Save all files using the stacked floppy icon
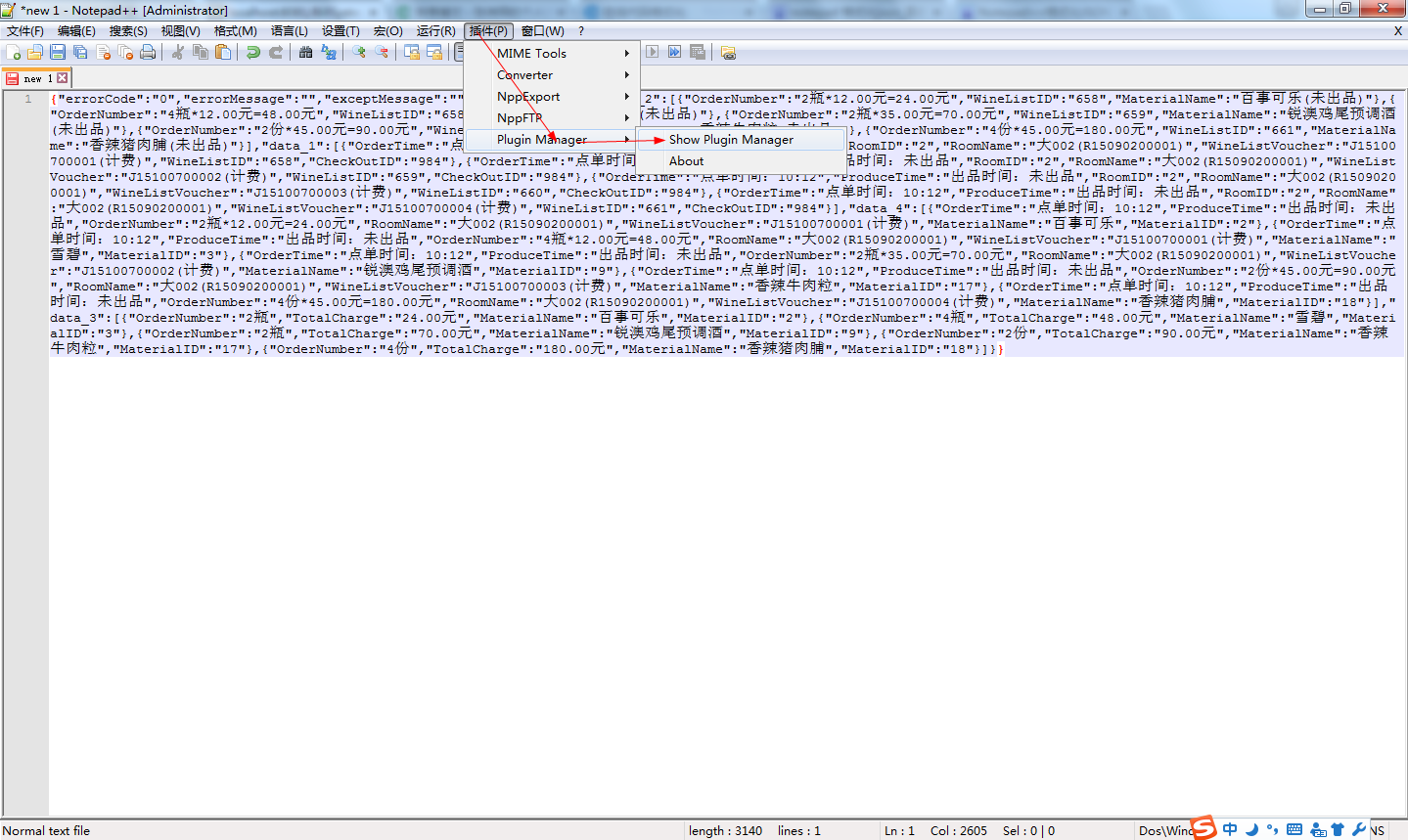 (x=80, y=52)
